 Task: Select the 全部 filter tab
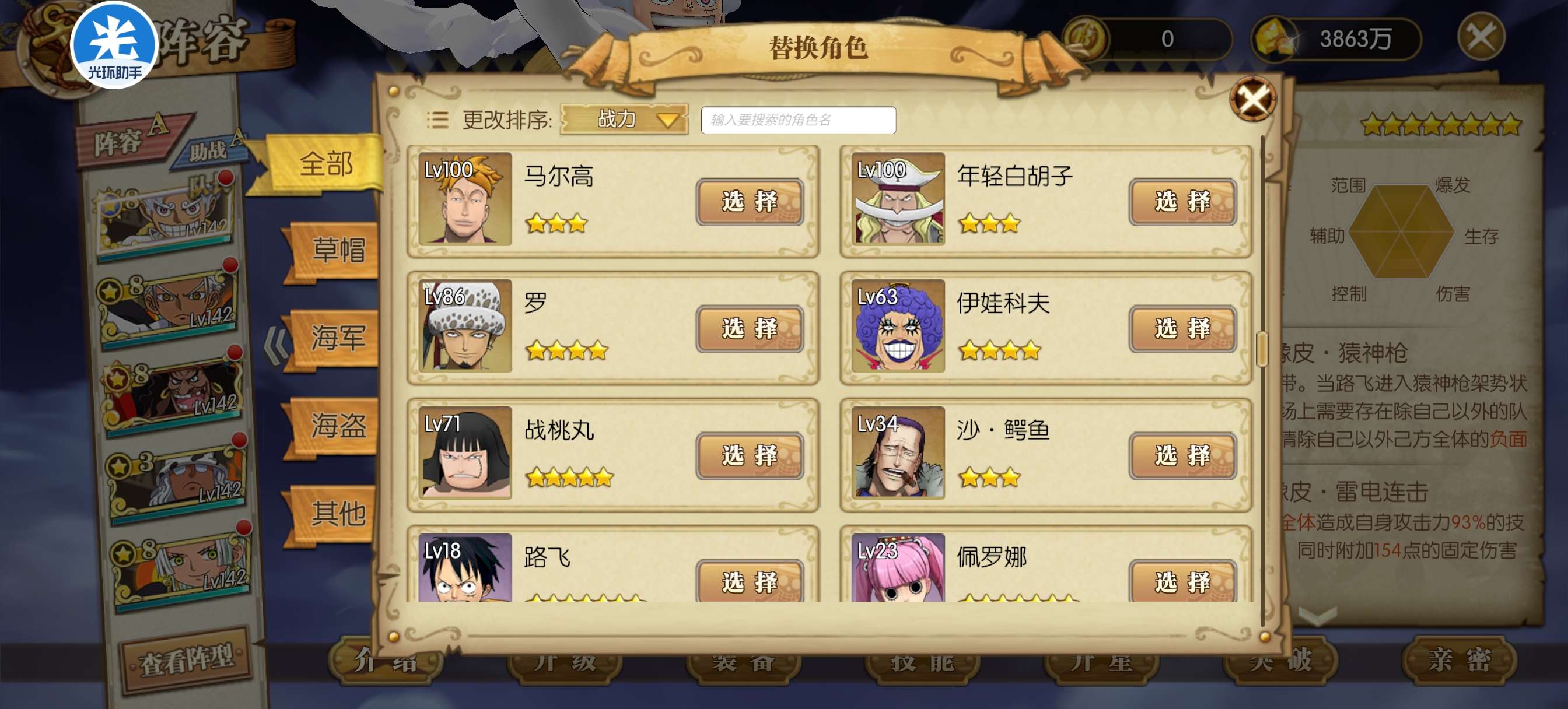325,164
